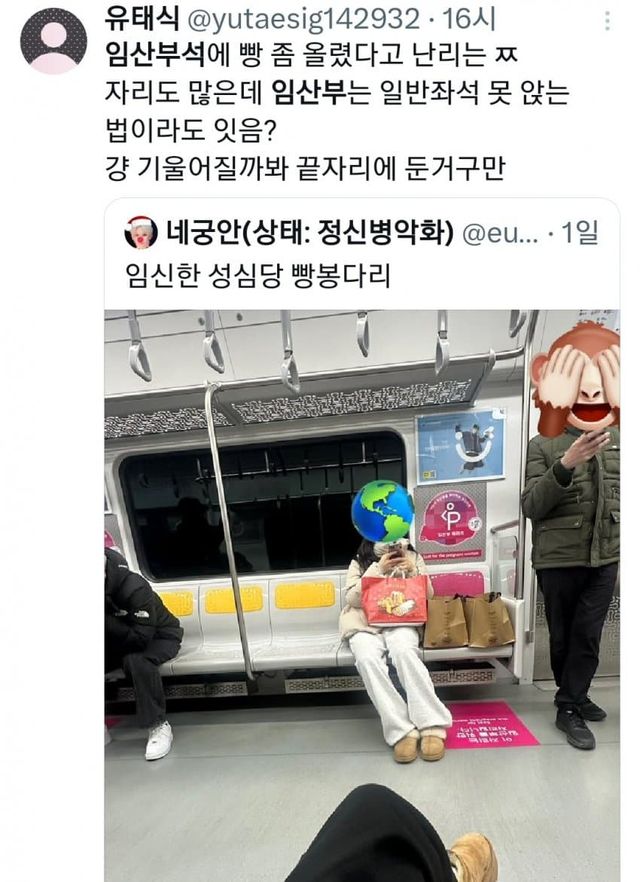Open 네궁안's Santa hat profile avatar

tap(141, 232)
